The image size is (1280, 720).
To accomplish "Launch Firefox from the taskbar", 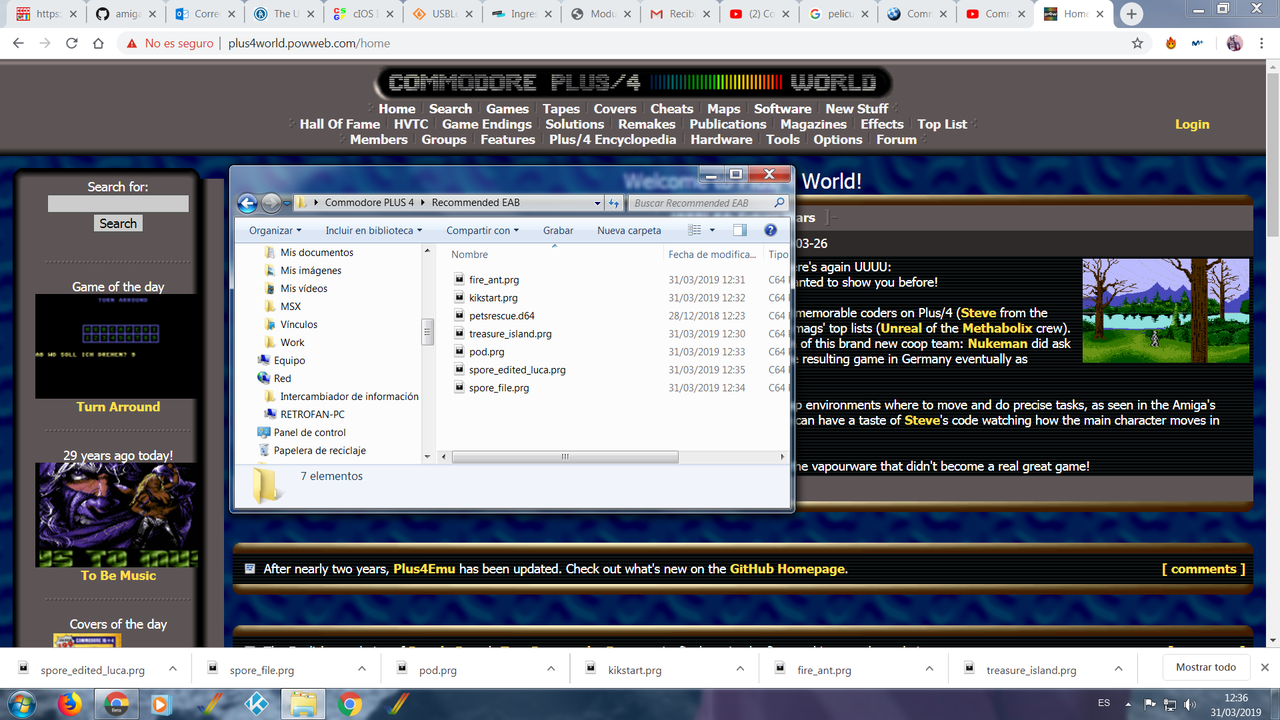I will click(70, 704).
